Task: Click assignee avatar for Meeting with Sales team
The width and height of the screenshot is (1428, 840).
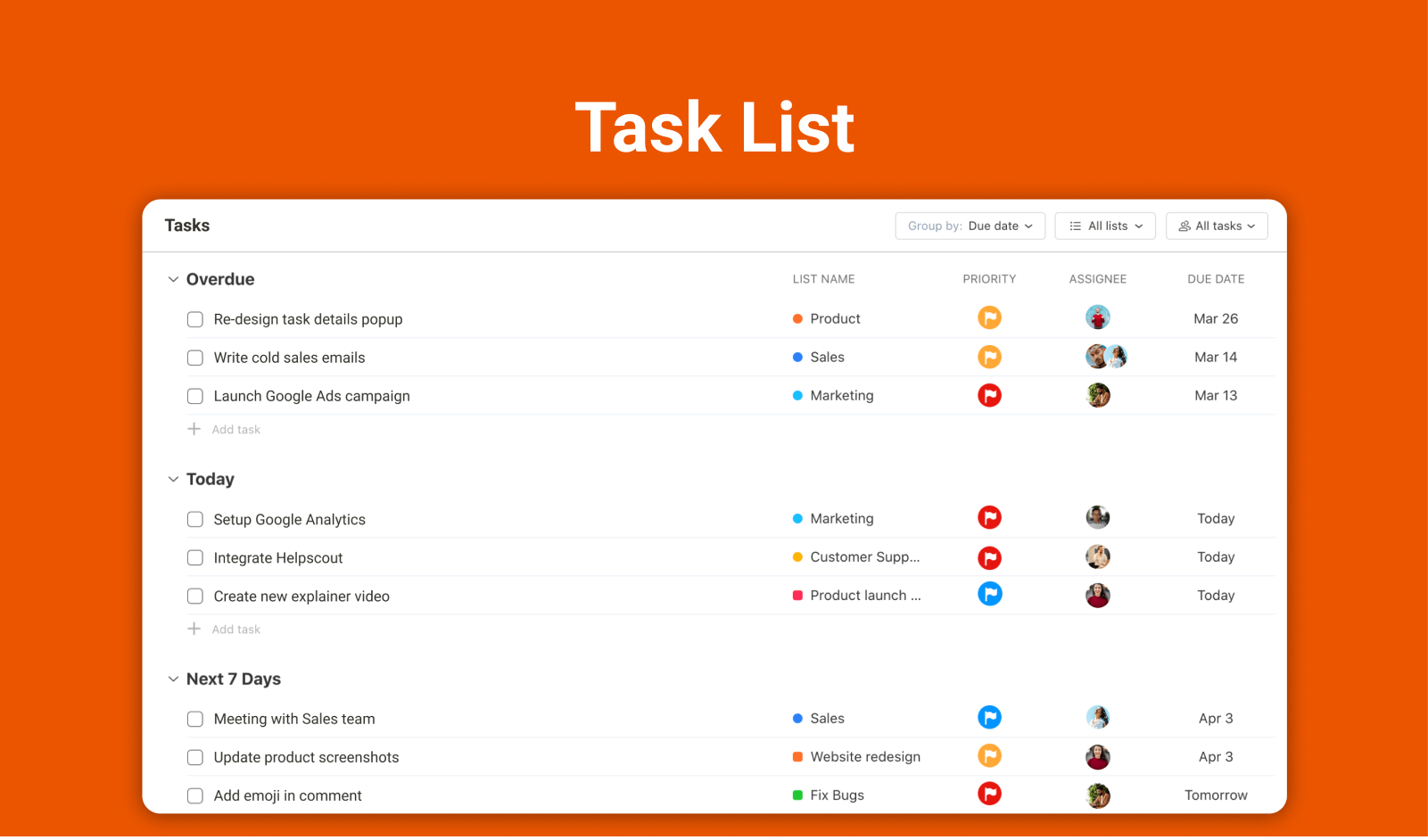Action: [1098, 717]
